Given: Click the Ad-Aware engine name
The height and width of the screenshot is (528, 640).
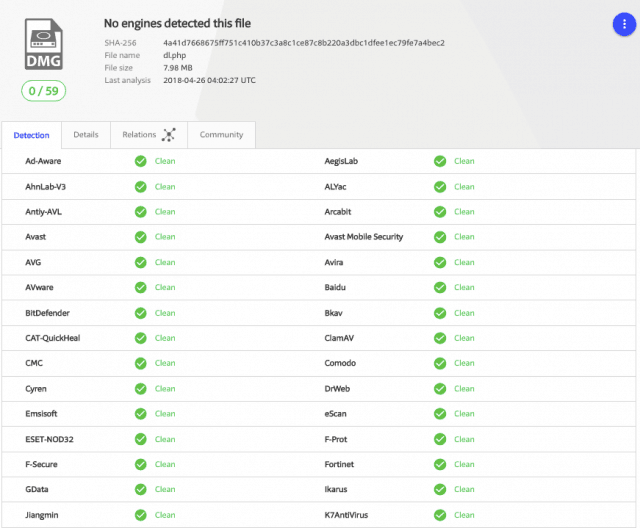Looking at the screenshot, I should (x=43, y=161).
